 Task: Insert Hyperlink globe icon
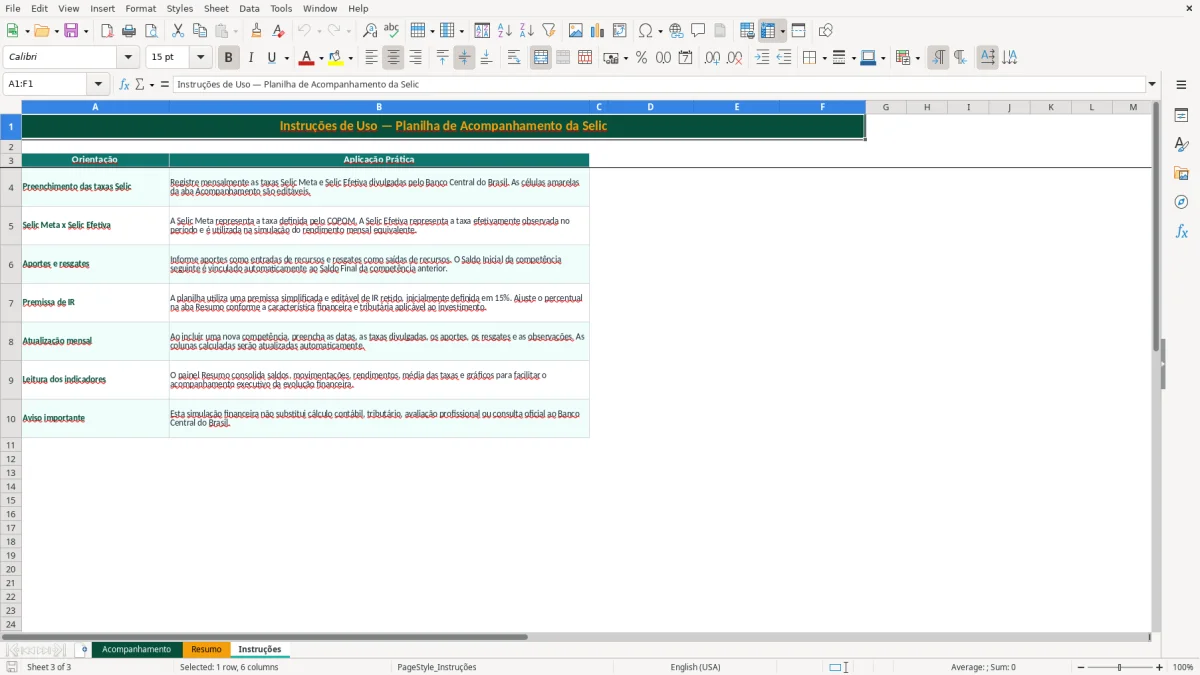tap(677, 31)
